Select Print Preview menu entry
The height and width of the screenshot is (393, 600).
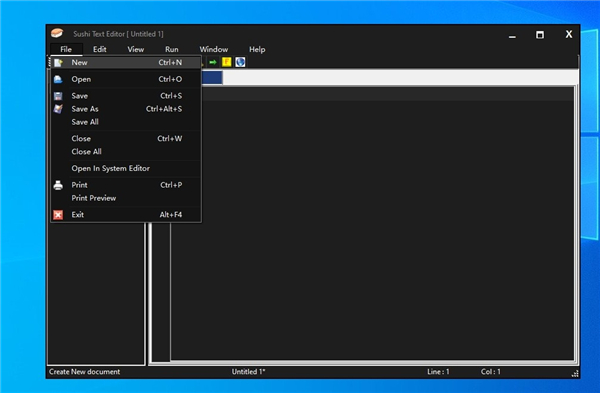[126, 198]
